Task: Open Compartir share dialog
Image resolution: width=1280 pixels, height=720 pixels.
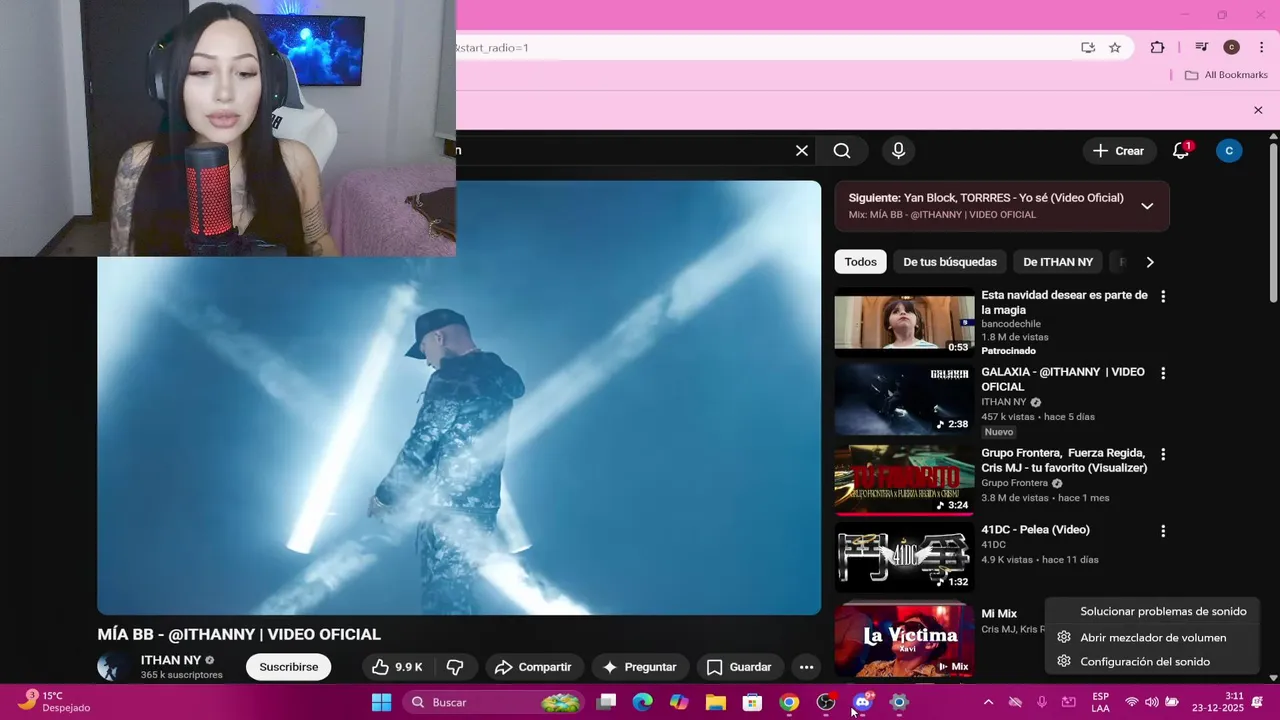Action: click(533, 667)
